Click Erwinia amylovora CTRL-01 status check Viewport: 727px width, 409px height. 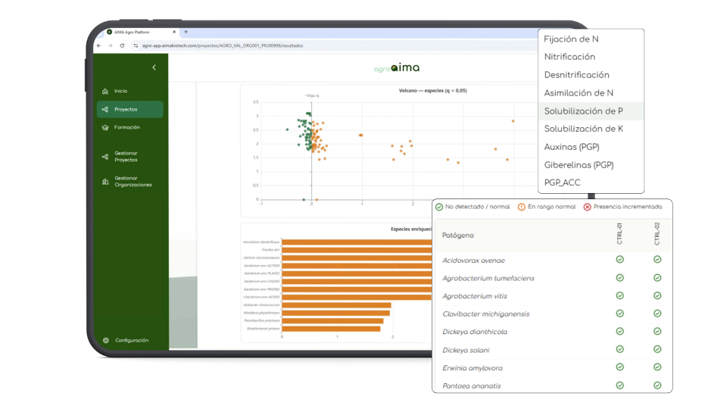tap(620, 367)
